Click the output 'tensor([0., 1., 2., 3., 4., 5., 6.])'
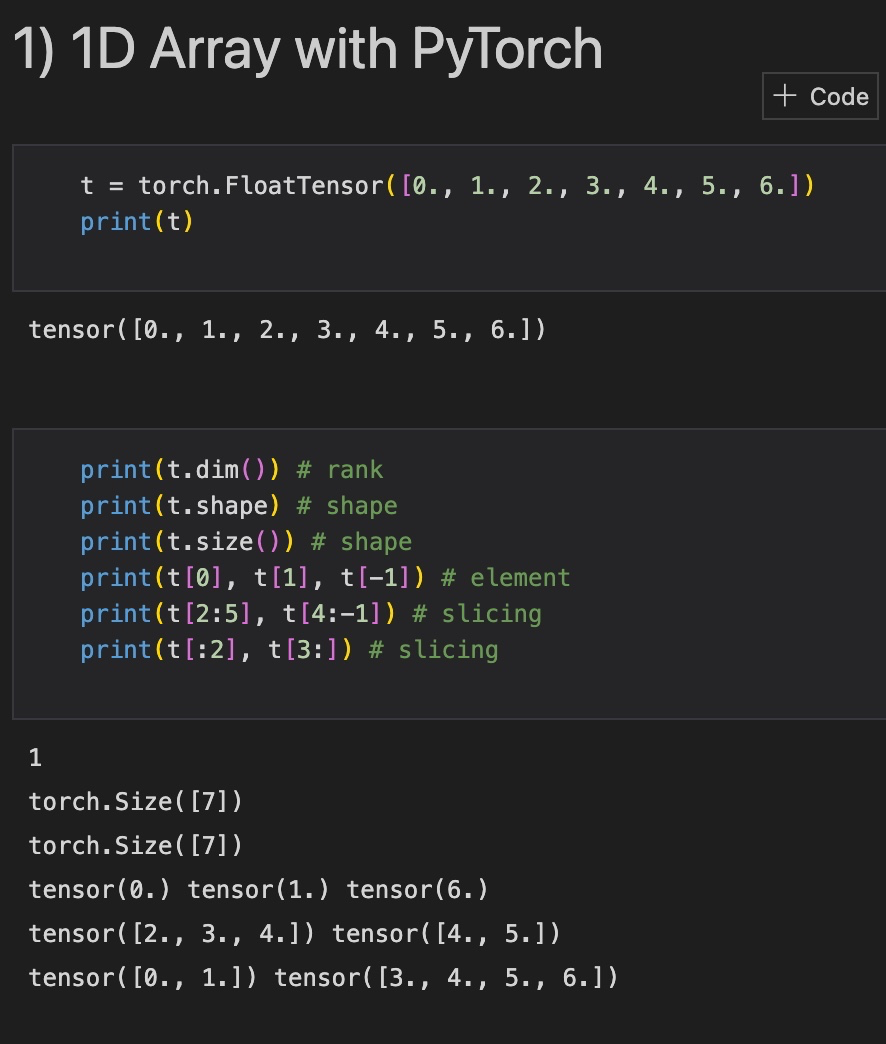886x1044 pixels. point(287,330)
